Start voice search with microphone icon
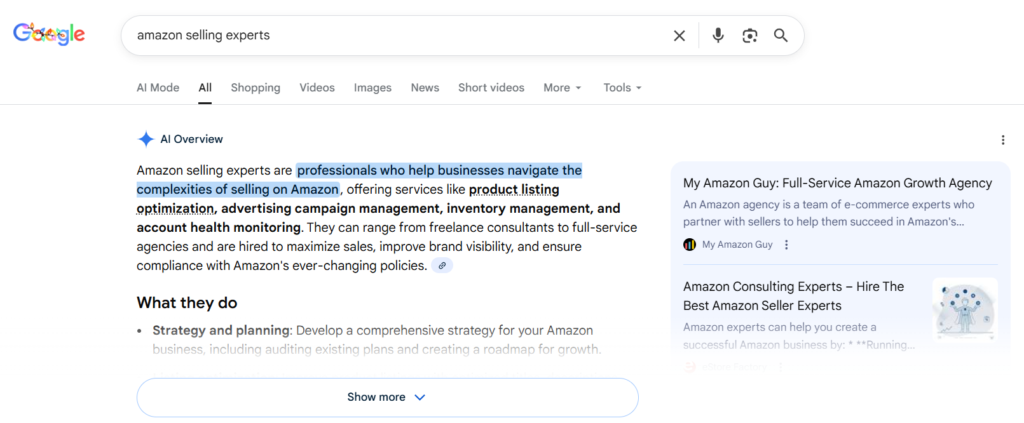1024x423 pixels. tap(718, 35)
